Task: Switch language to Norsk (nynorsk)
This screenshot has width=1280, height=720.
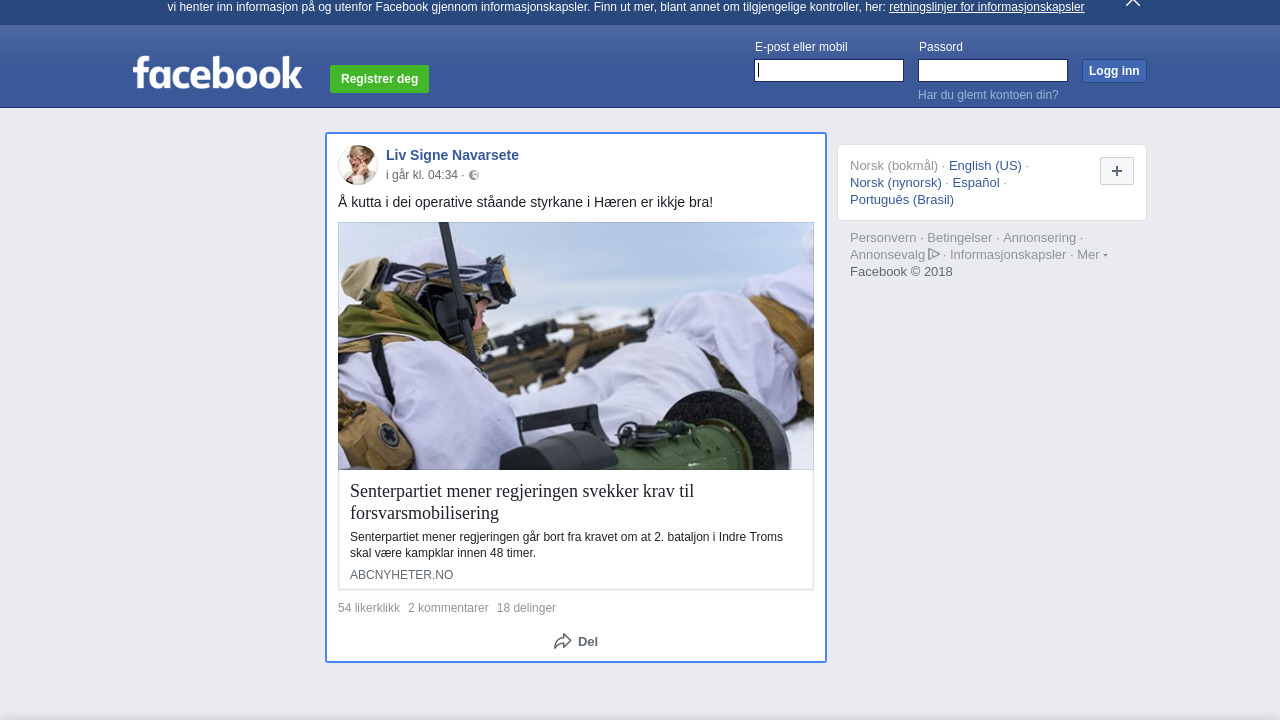Action: pos(896,183)
